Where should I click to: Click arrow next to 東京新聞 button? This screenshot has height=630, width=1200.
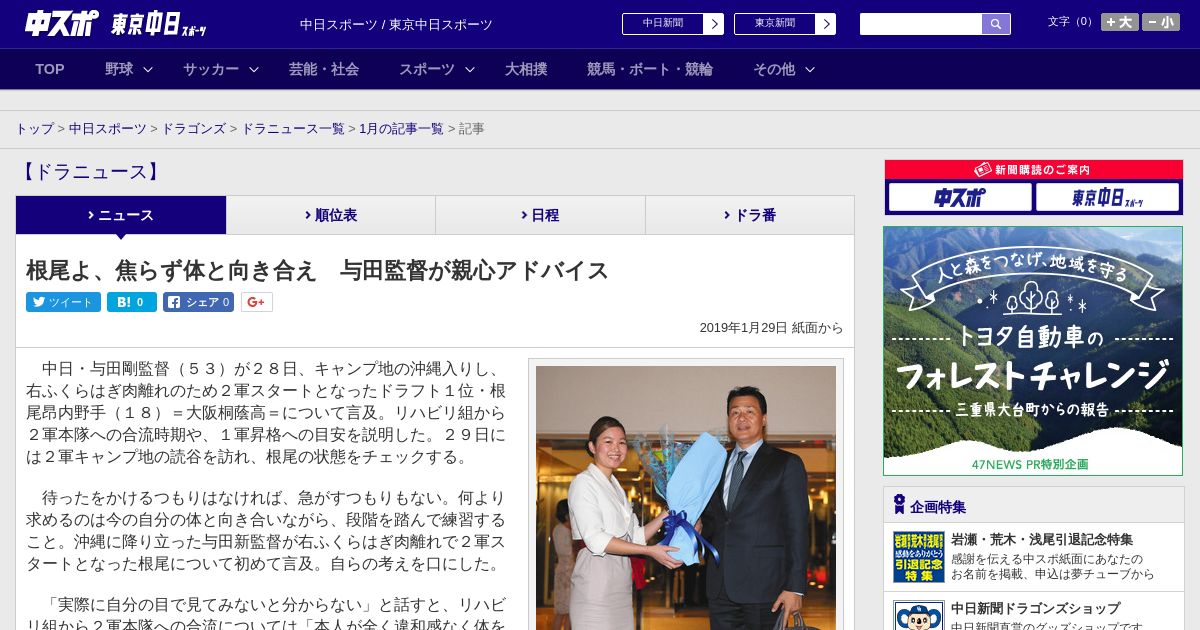click(x=825, y=24)
